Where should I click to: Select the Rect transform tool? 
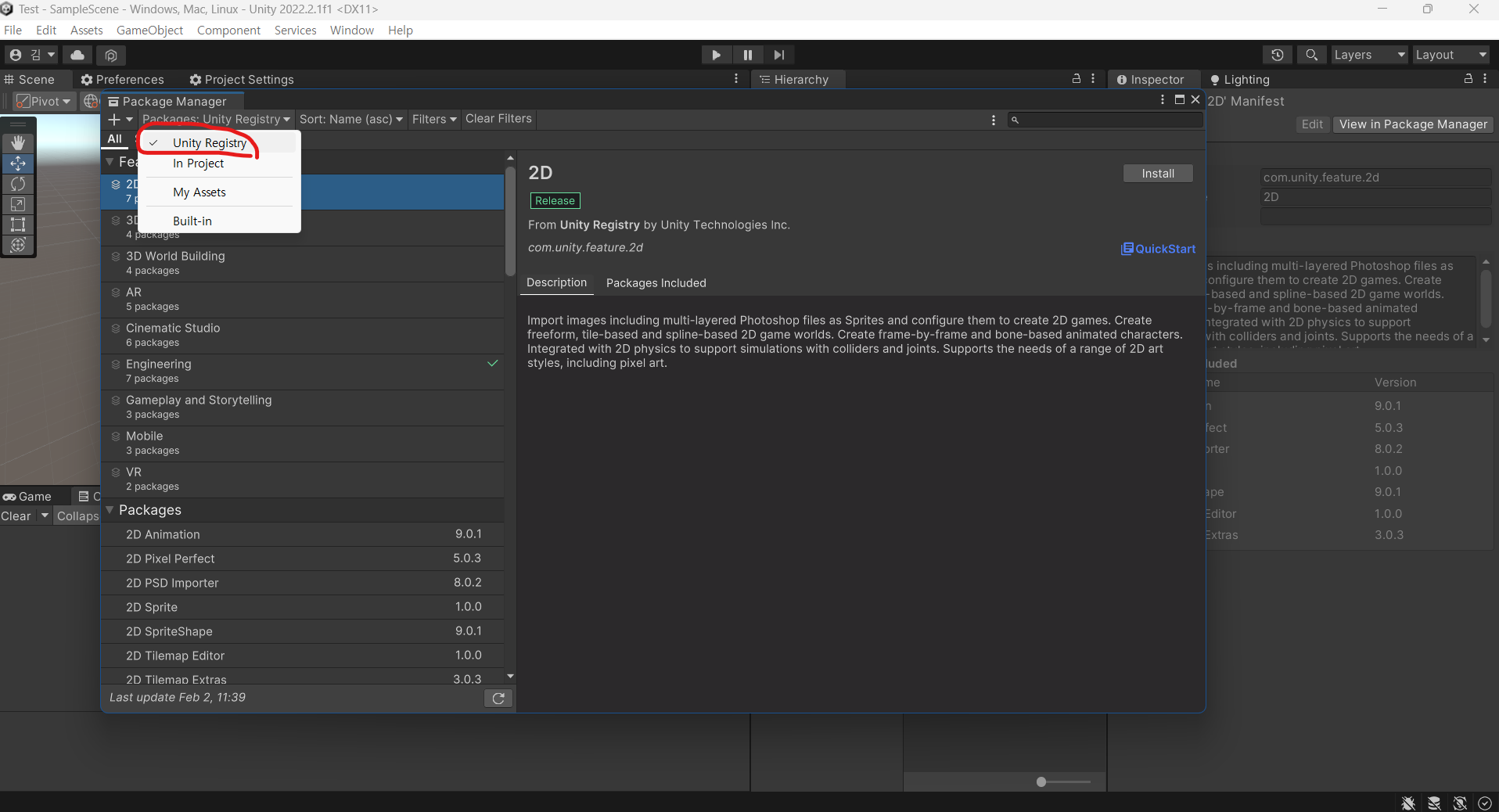(18, 225)
